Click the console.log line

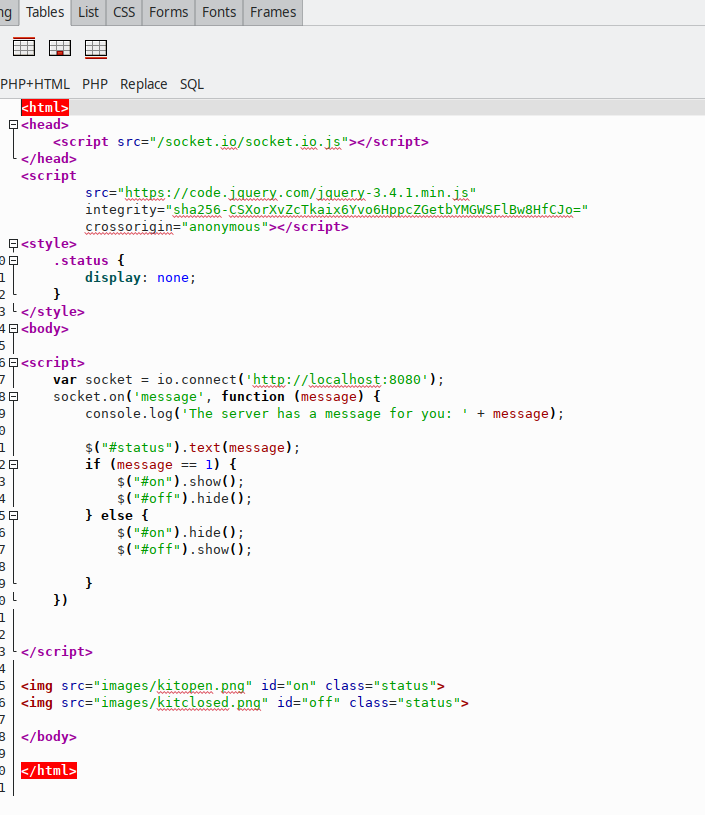[324, 414]
